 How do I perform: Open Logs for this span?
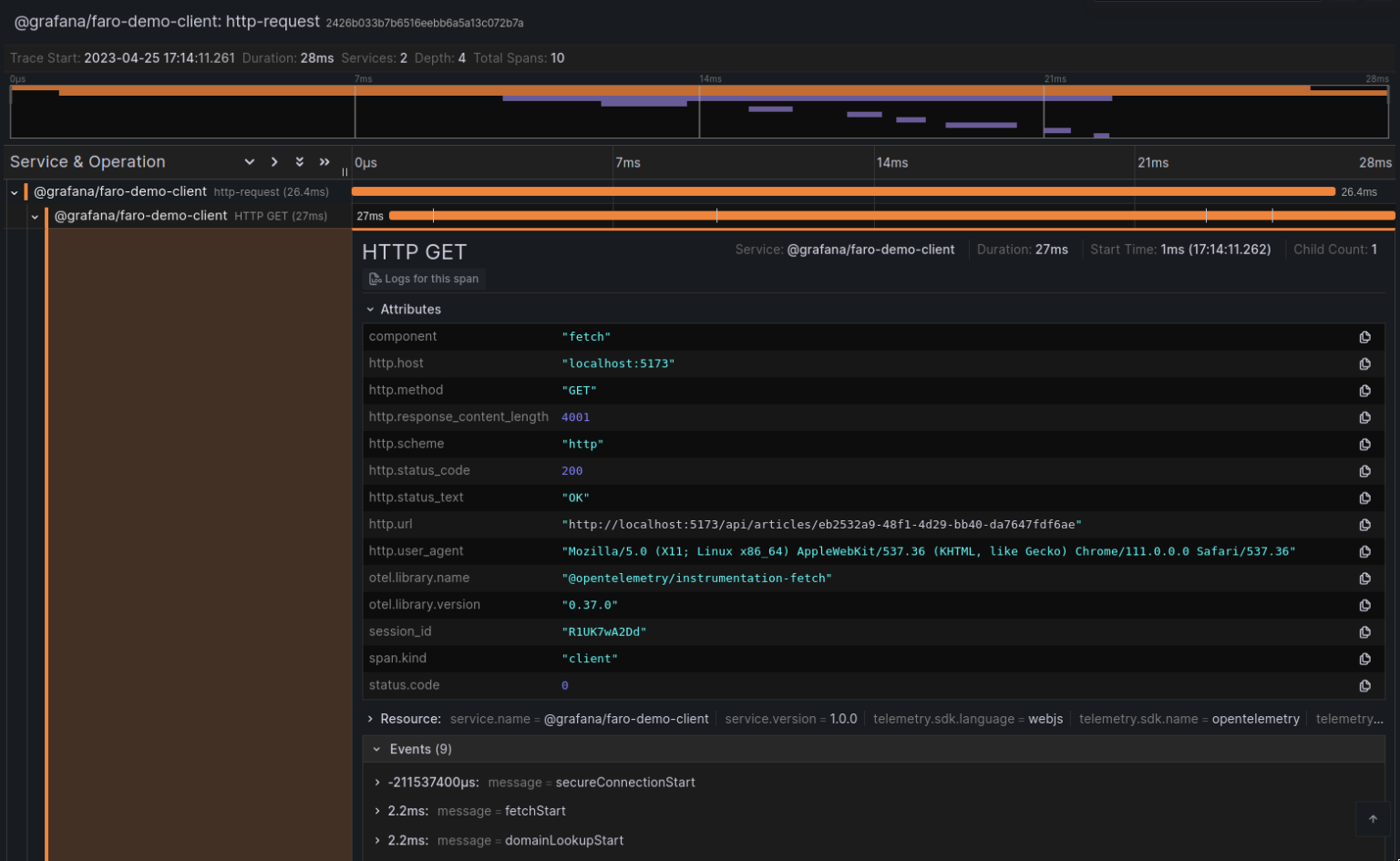[423, 279]
